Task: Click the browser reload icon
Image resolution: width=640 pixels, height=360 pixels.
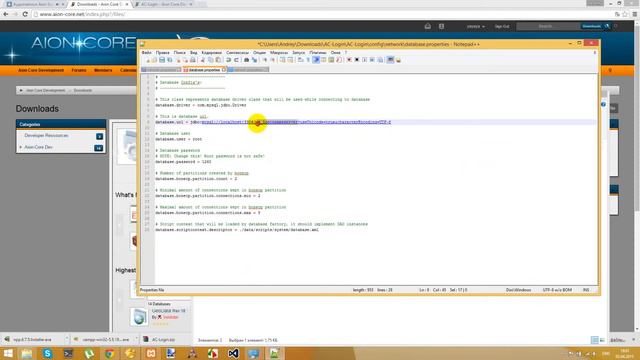Action: [x=25, y=14]
